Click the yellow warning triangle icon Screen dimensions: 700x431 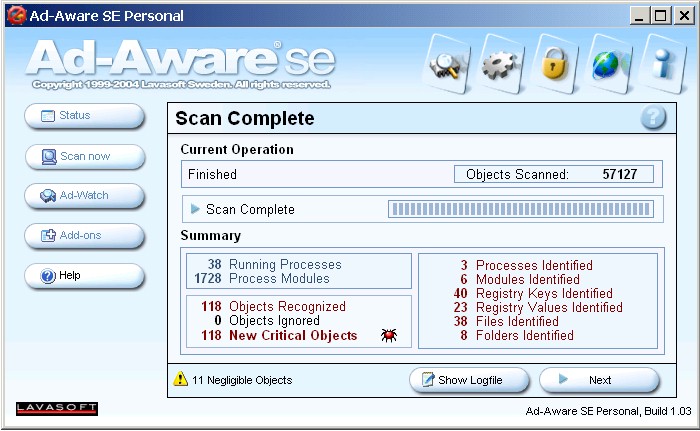point(180,378)
